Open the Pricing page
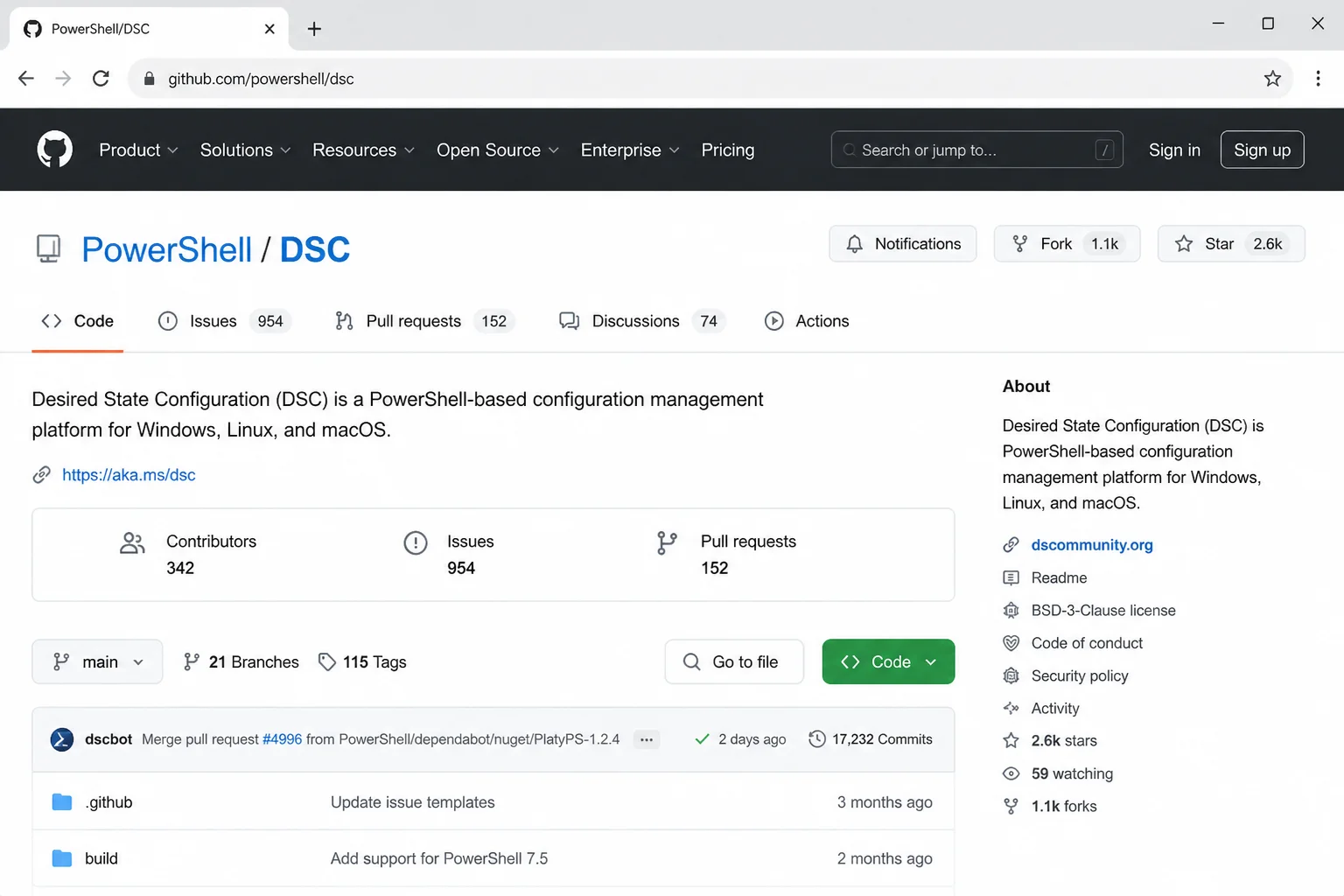Viewport: 1344px width, 896px height. (x=728, y=150)
